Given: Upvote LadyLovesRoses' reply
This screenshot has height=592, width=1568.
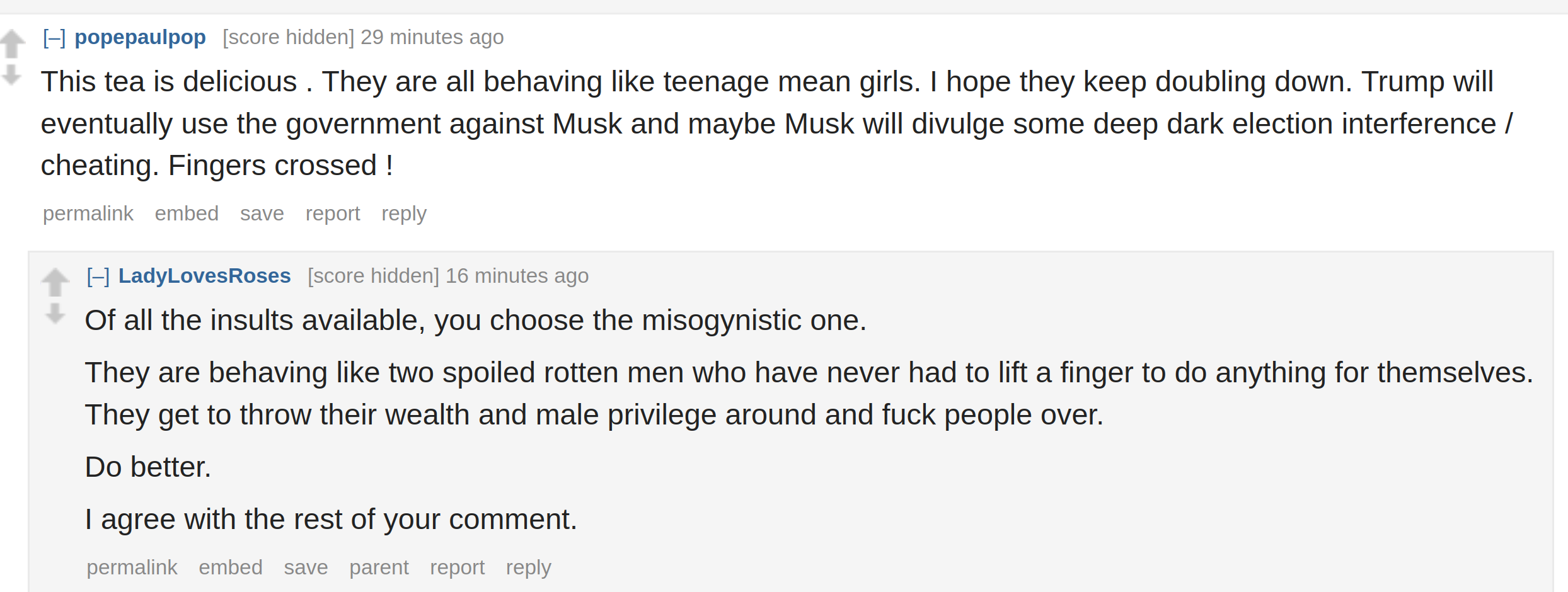Looking at the screenshot, I should (55, 282).
